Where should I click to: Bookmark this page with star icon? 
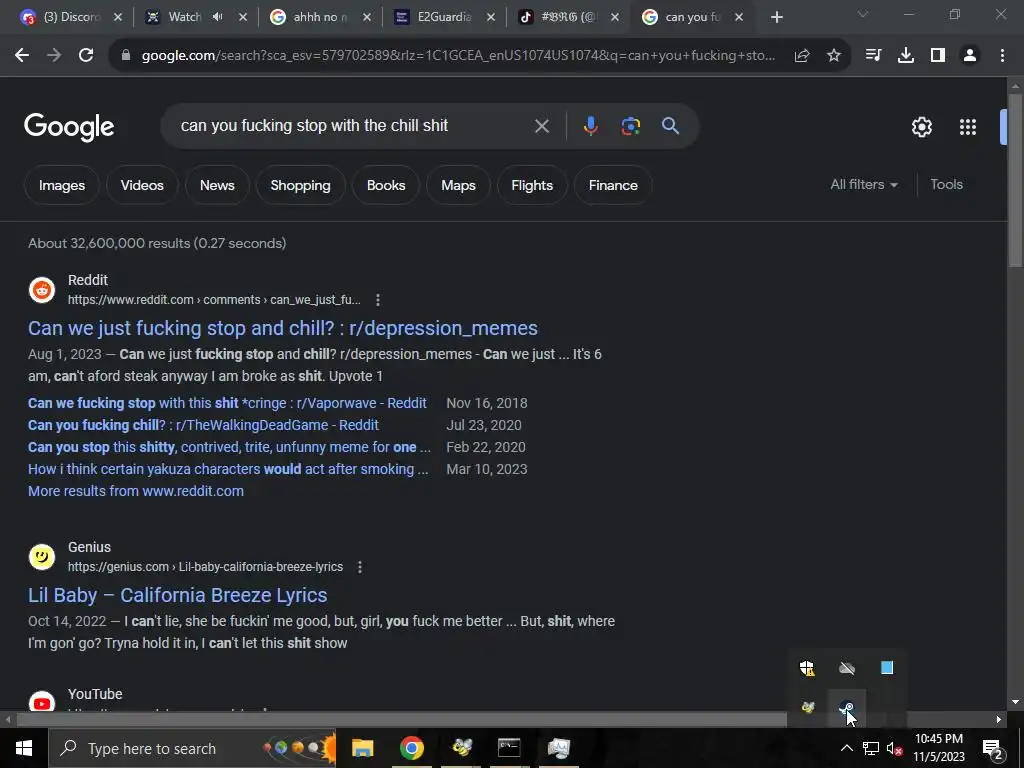point(834,56)
